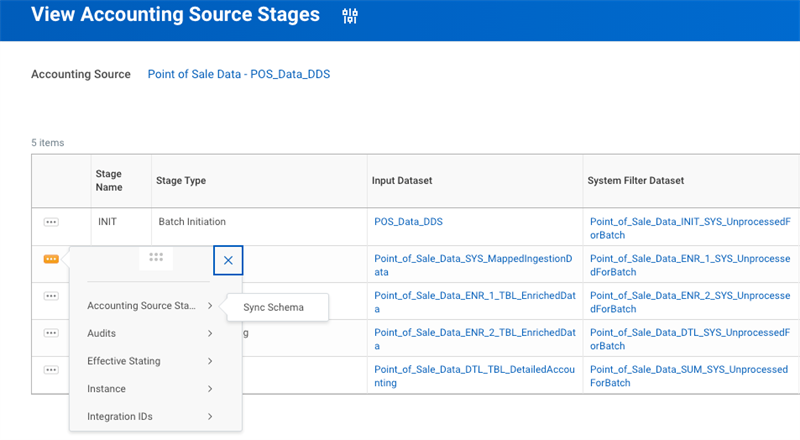Viewport: 800px width, 440px height.
Task: Open Point_of_Sale_Data_ENR_1_SYS_UnprocessedForBatch link
Action: coord(690,265)
